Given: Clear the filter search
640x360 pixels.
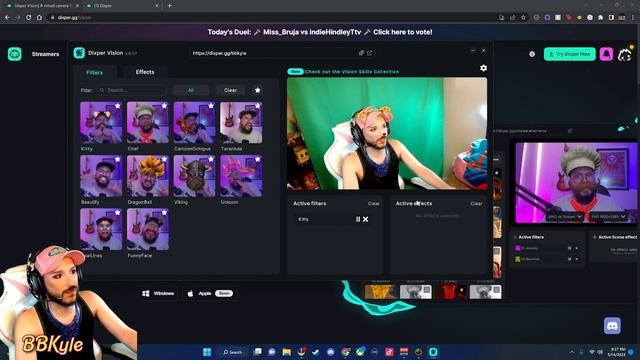Looking at the screenshot, I should tap(230, 90).
